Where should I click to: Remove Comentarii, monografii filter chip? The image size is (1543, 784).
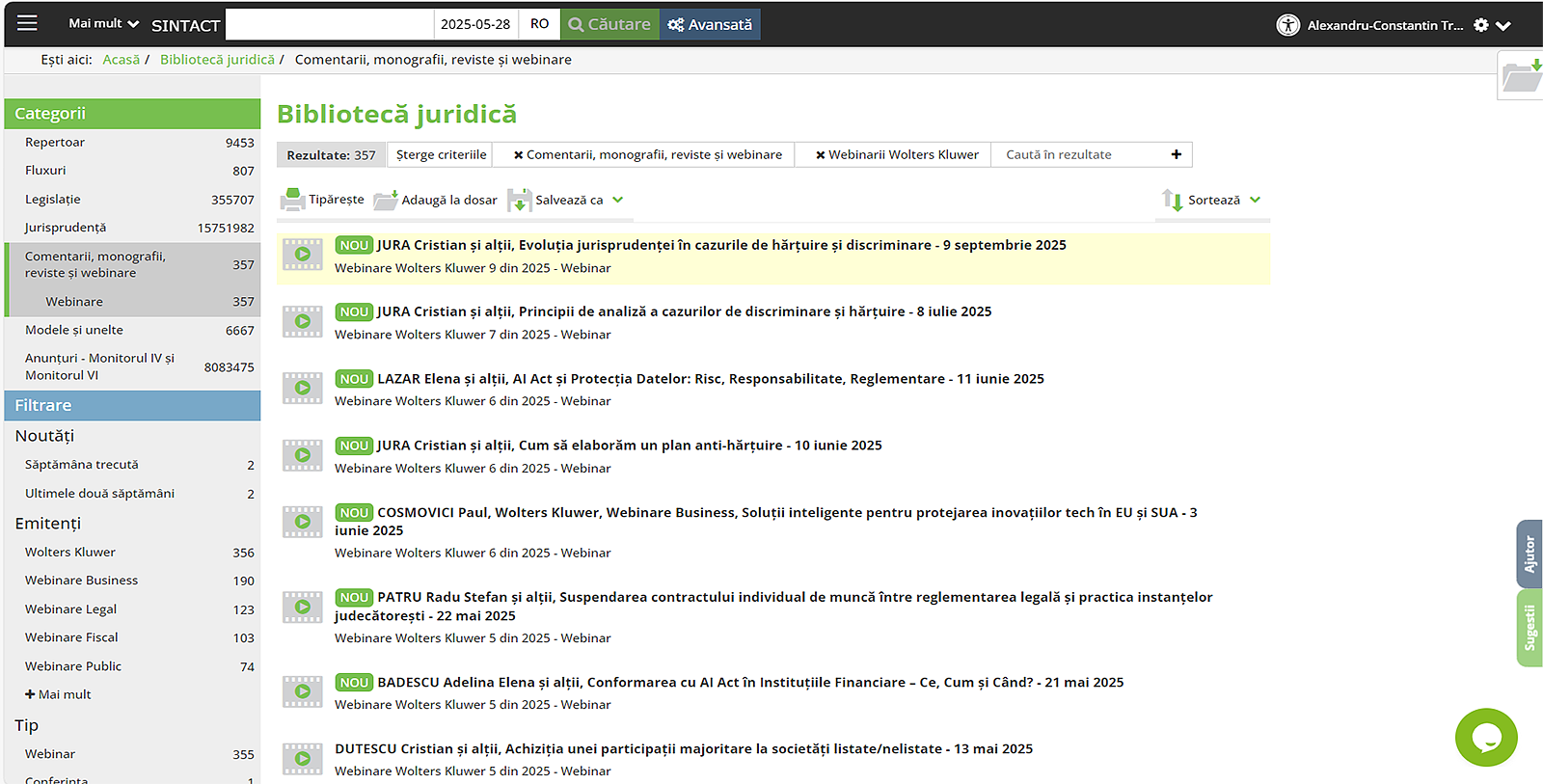tap(519, 154)
